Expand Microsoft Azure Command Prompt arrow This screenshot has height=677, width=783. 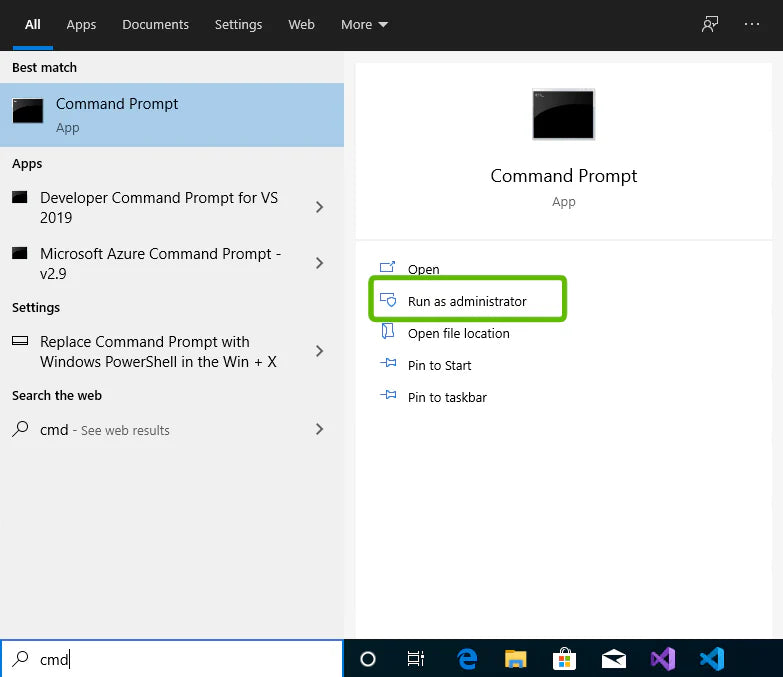320,263
